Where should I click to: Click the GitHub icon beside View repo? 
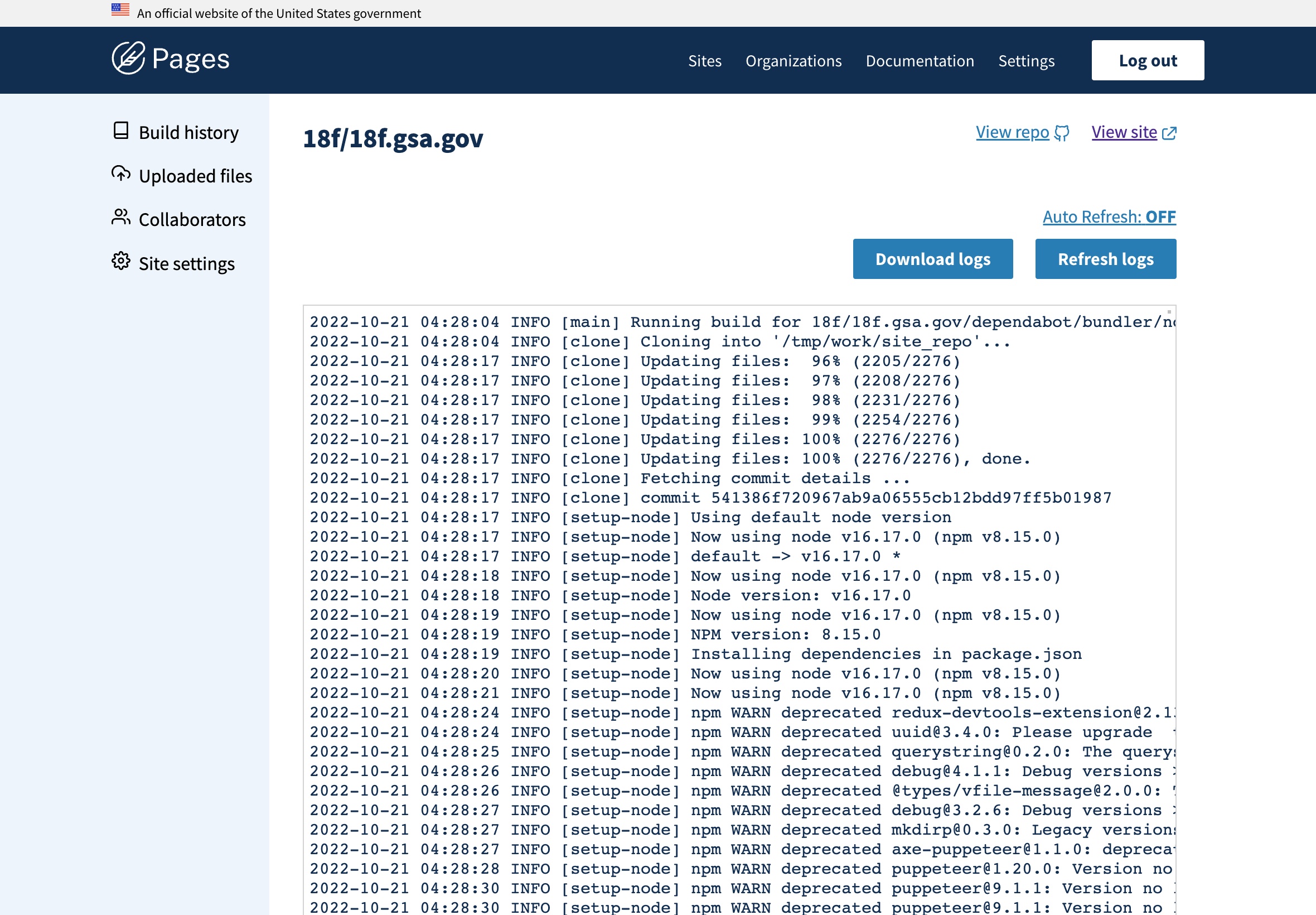(x=1061, y=132)
